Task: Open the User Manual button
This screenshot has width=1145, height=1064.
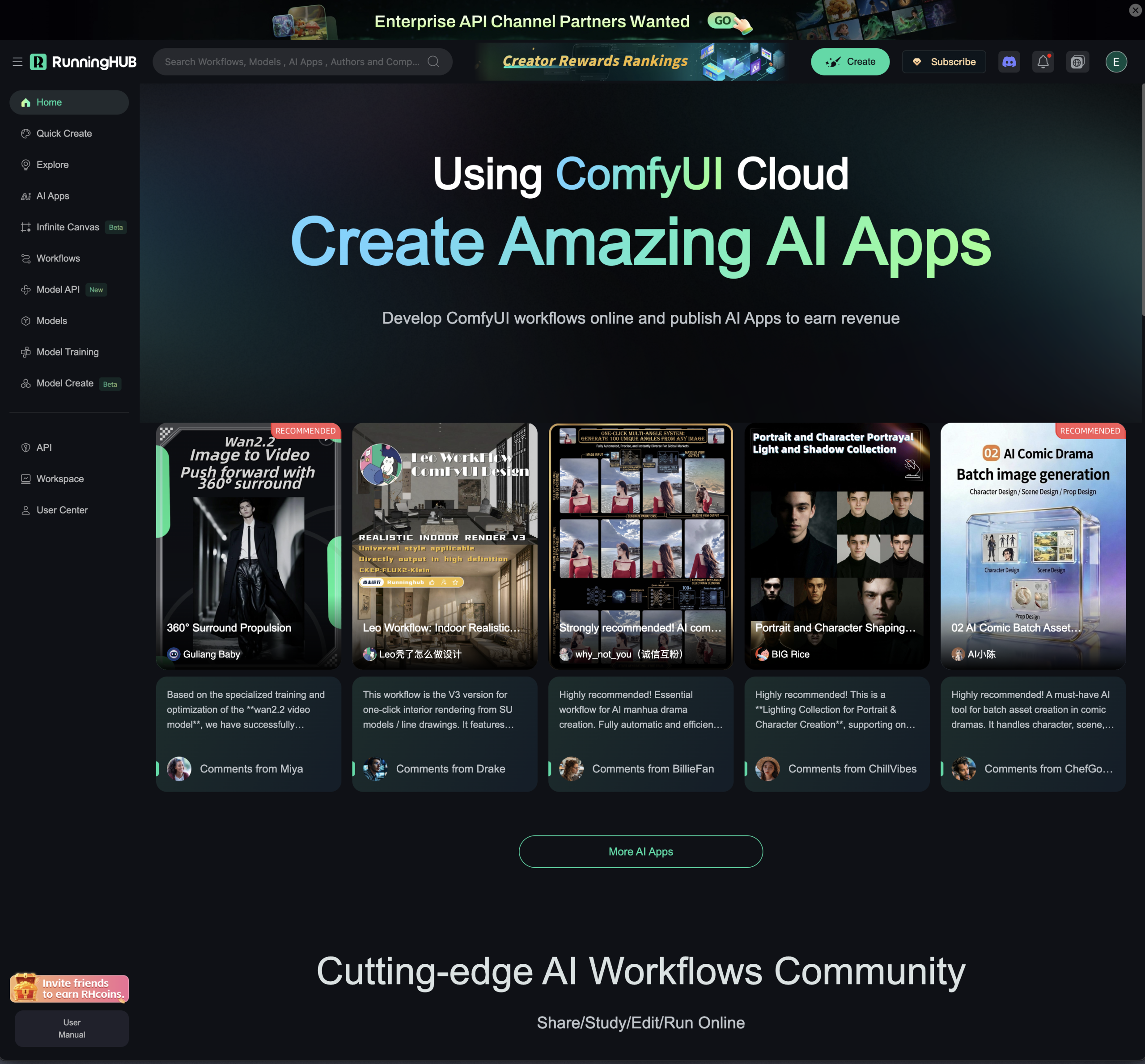Action: 72,1028
